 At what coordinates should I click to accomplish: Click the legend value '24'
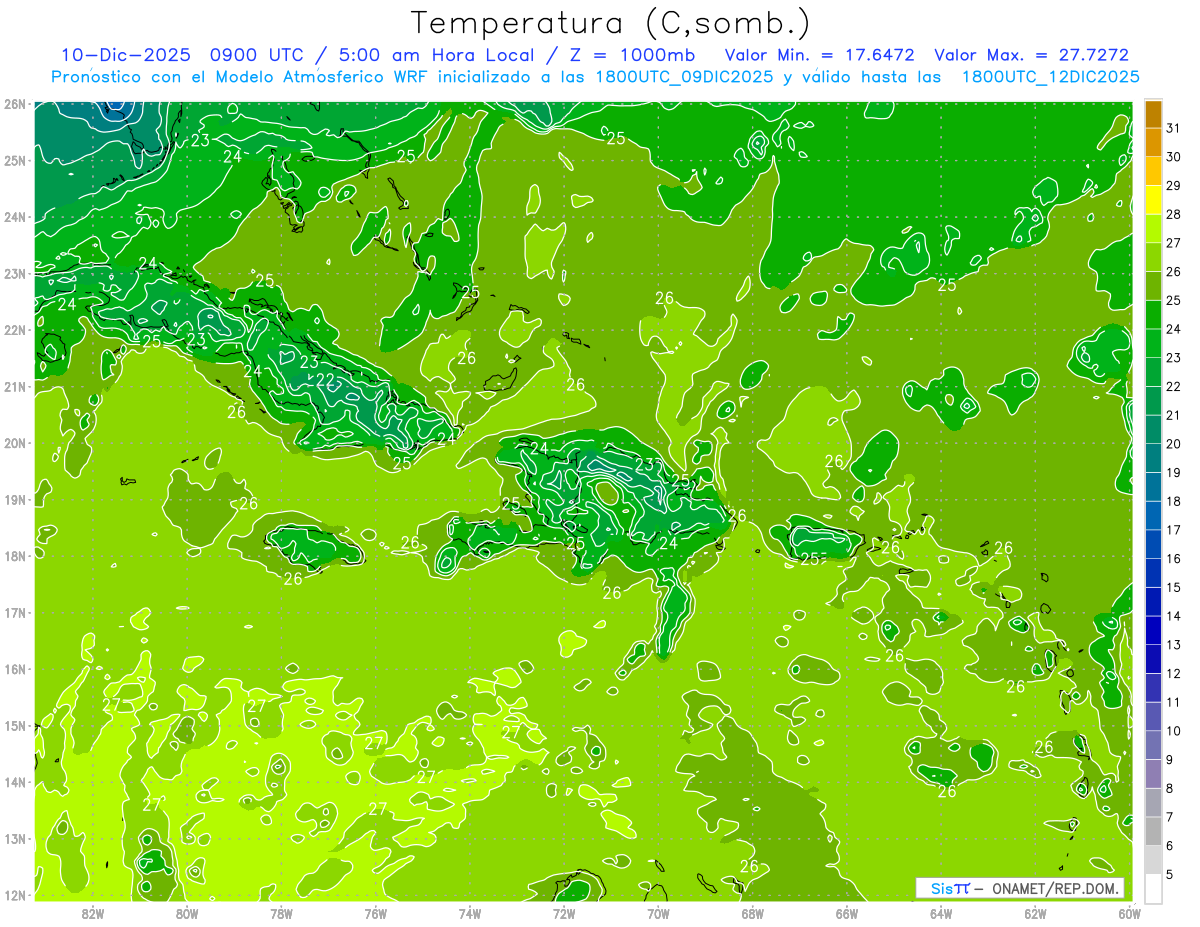pos(1174,329)
